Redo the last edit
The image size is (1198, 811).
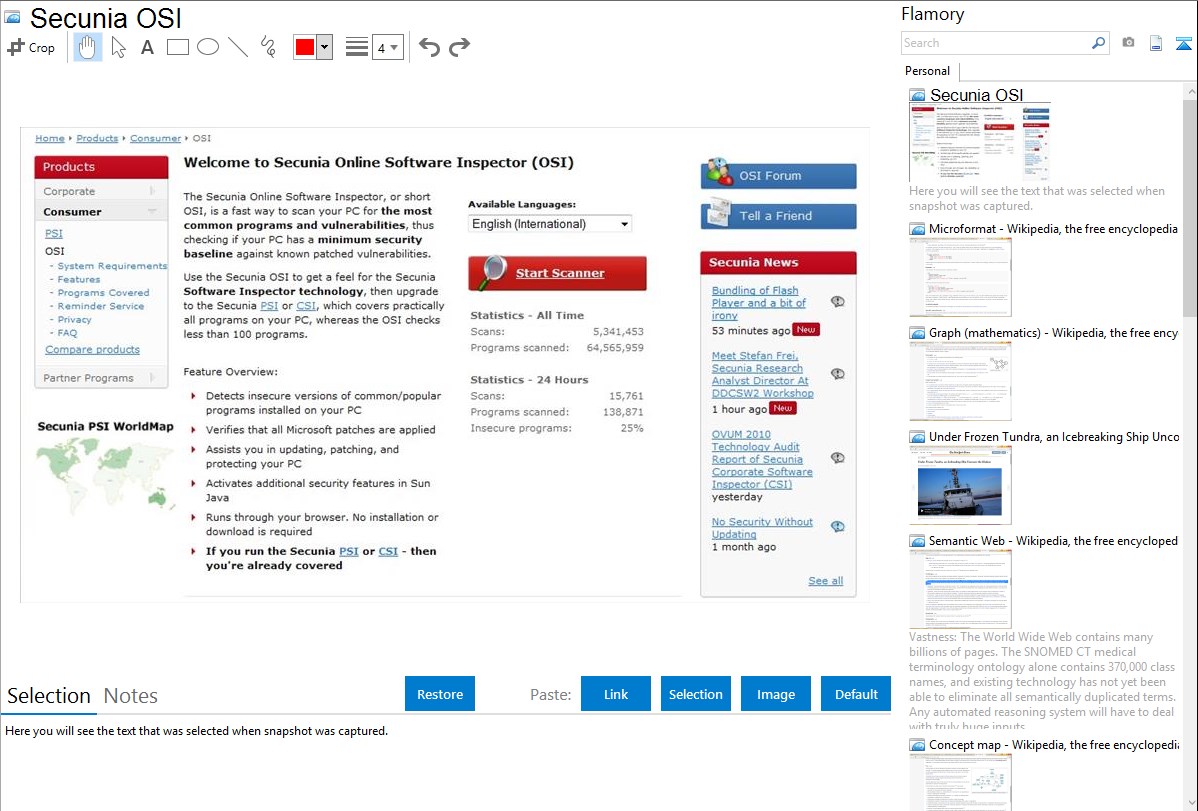[x=459, y=47]
